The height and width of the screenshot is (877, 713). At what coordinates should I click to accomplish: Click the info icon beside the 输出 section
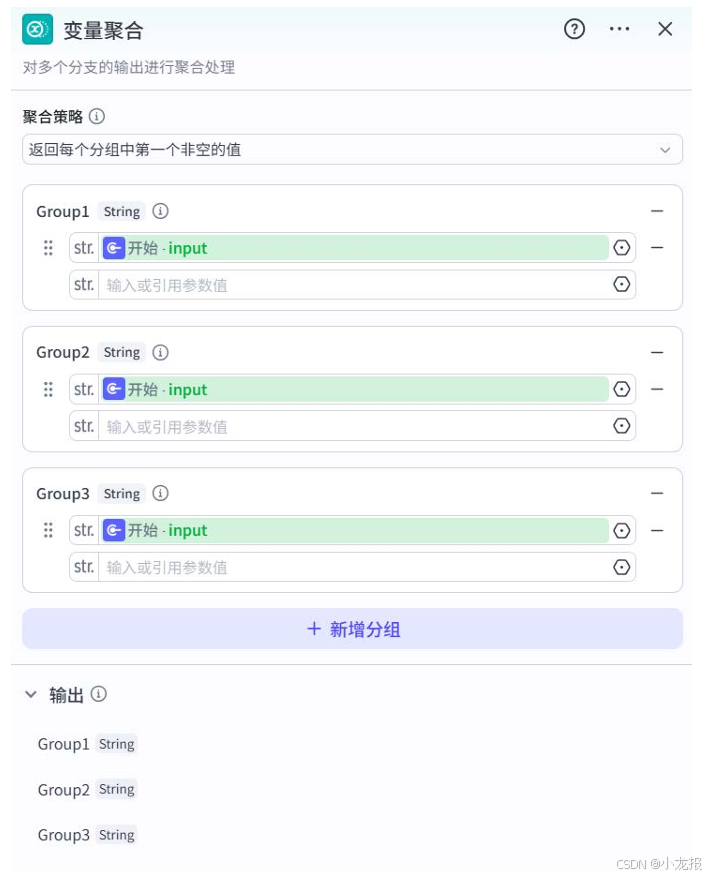point(98,694)
